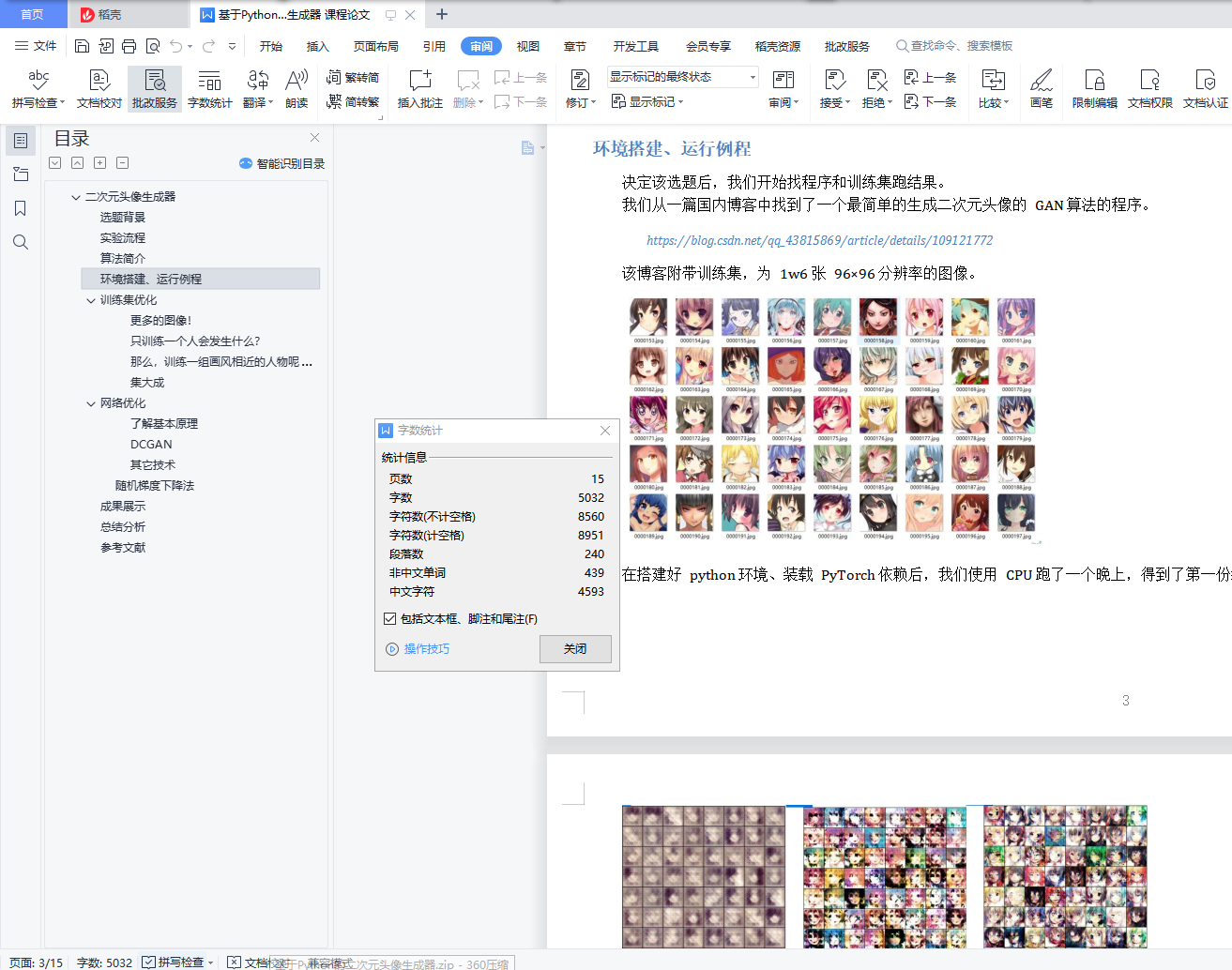Close the 字数统计 dialog with X
1232x970 pixels.
click(x=605, y=431)
